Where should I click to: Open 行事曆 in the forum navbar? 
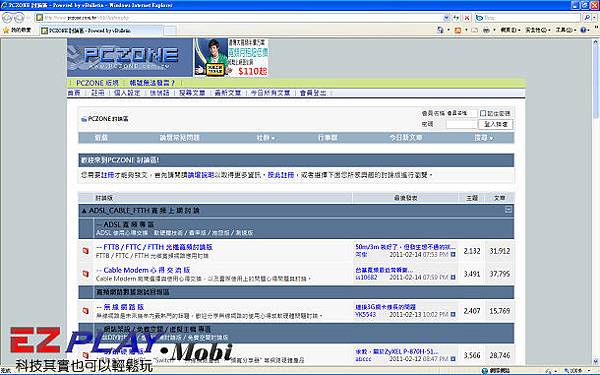point(328,138)
